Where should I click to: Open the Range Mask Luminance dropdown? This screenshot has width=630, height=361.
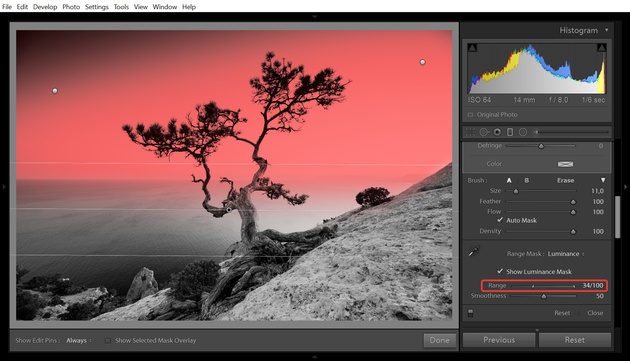[x=566, y=254]
